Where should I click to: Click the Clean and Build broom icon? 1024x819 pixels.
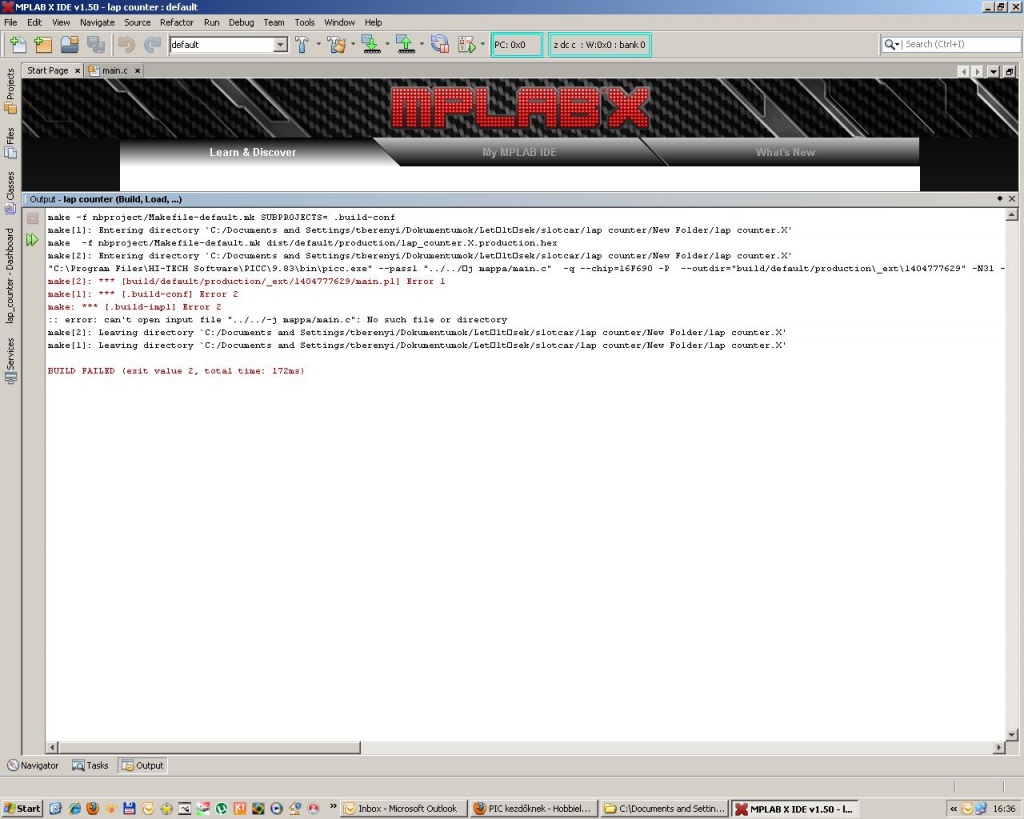[x=337, y=44]
